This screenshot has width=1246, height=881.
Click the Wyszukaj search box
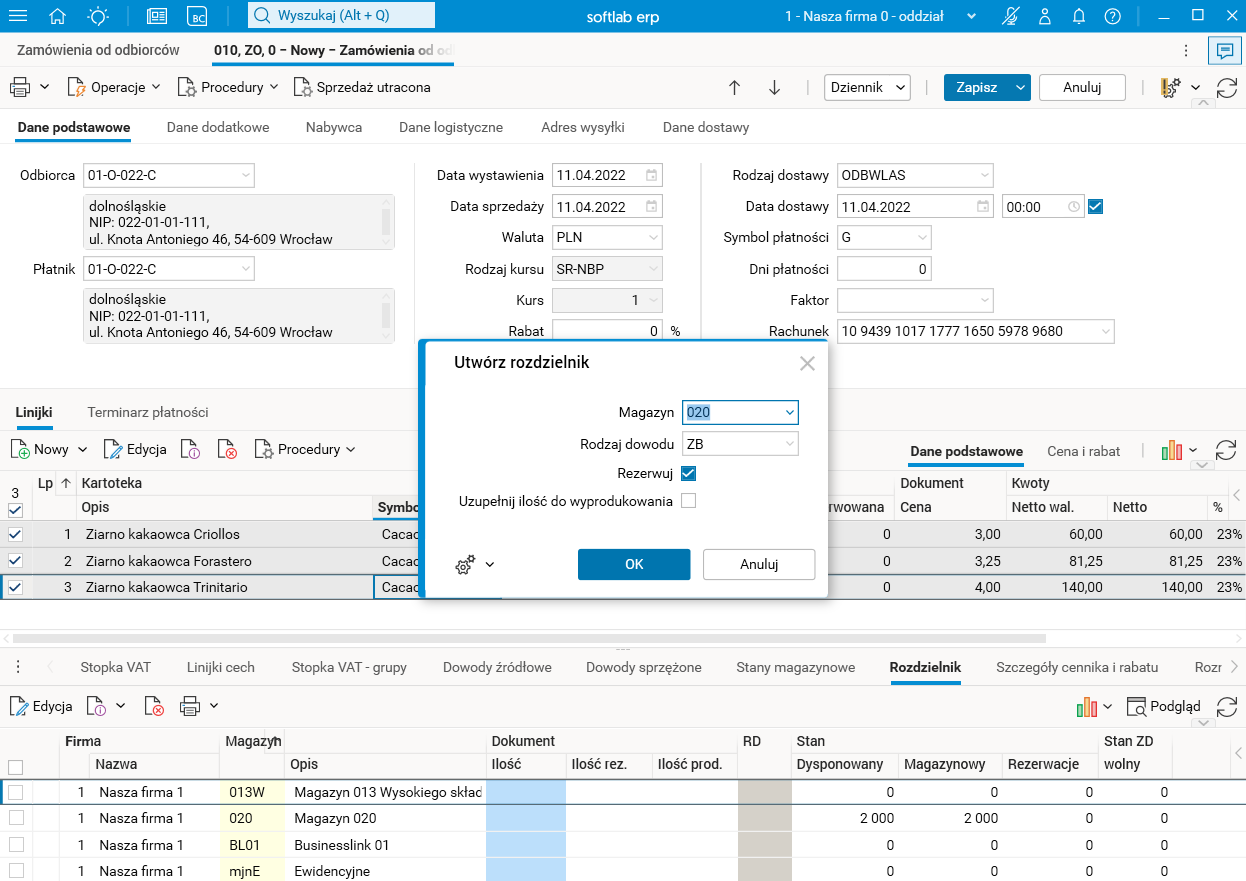342,16
